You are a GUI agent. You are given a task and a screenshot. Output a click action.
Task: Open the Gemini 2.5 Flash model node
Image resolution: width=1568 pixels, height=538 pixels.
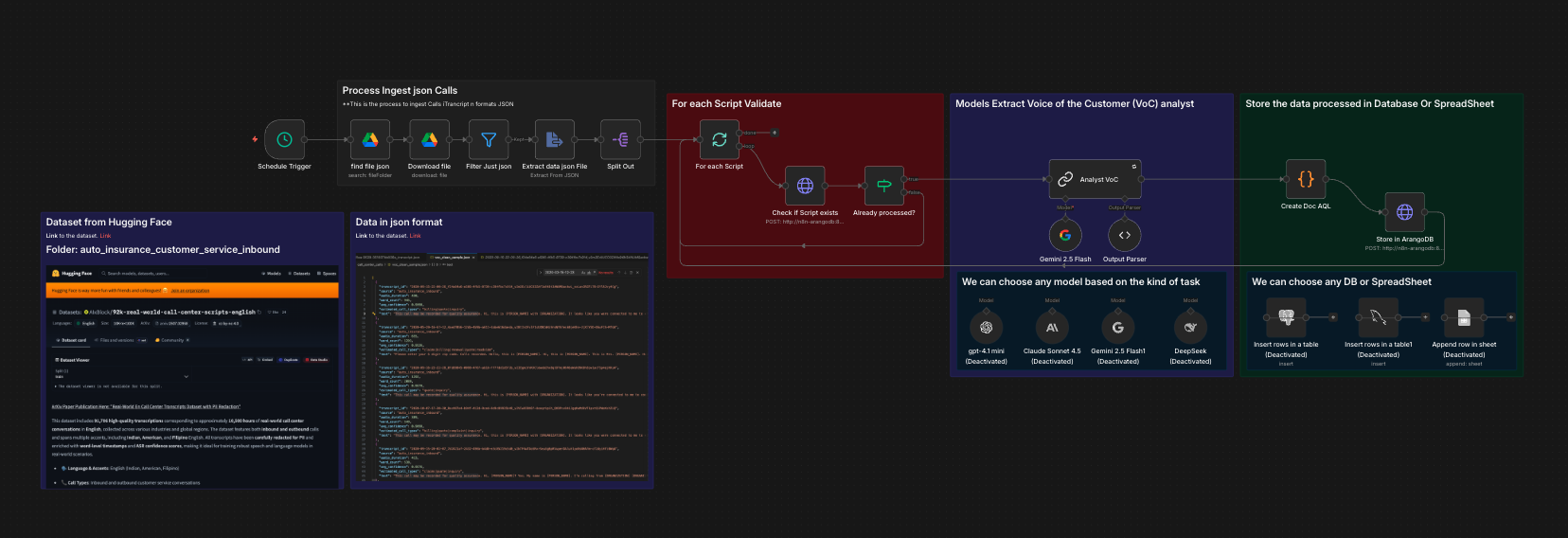(1065, 235)
